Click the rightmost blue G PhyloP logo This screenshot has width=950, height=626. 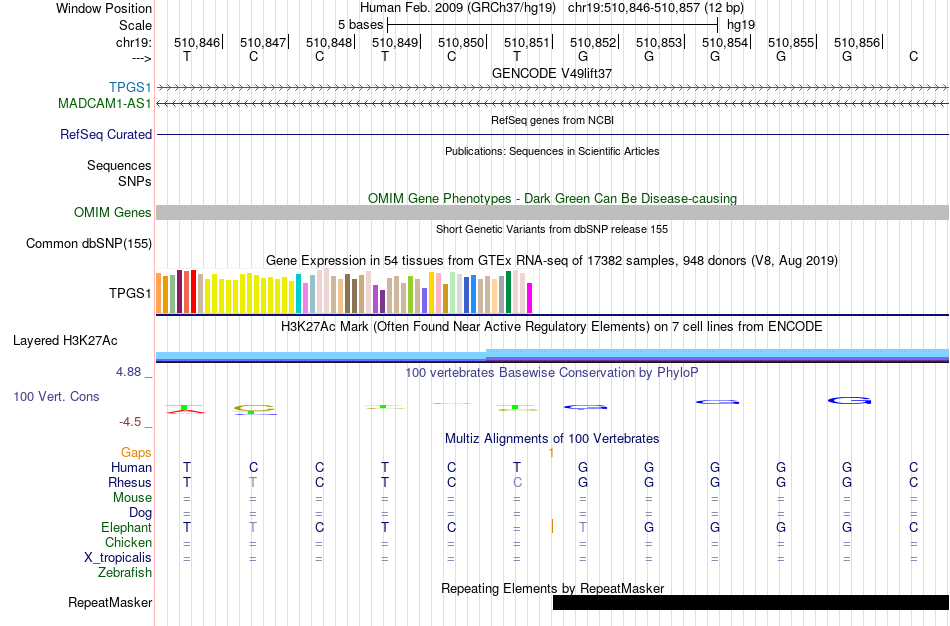tap(849, 401)
